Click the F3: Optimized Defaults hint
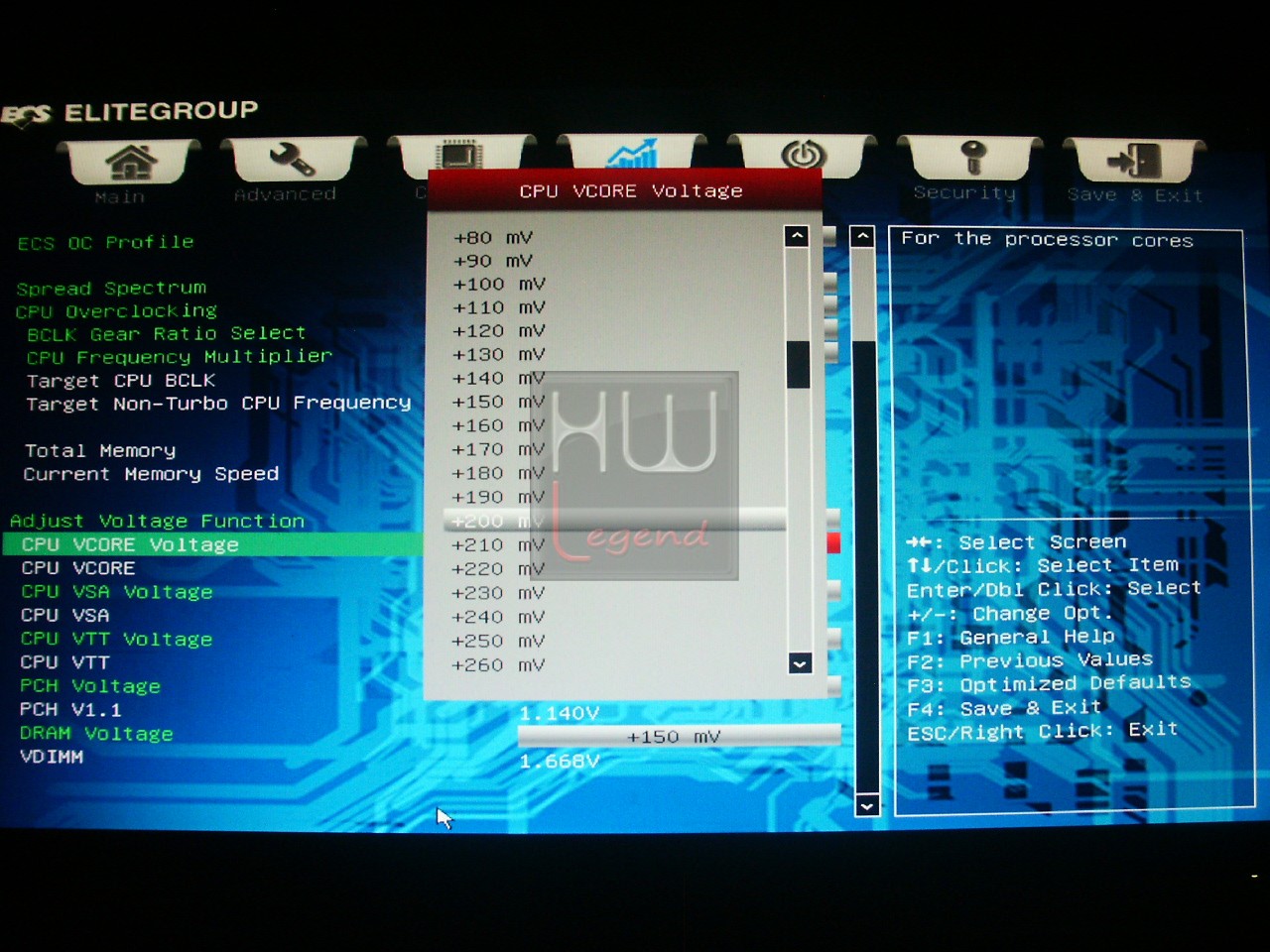This screenshot has height=952, width=1270. click(x=1049, y=683)
